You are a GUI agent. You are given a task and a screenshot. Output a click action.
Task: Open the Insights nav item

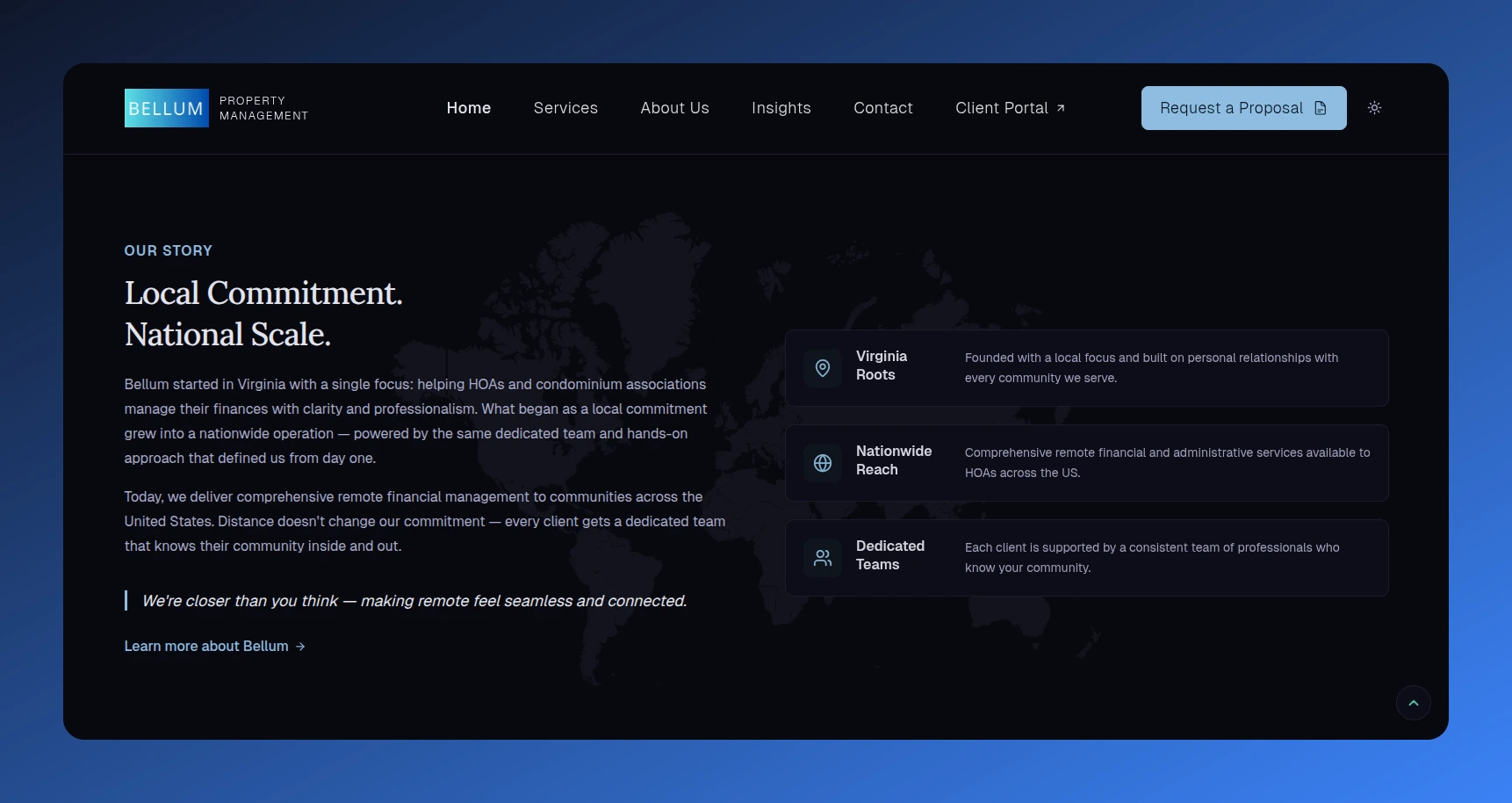781,108
